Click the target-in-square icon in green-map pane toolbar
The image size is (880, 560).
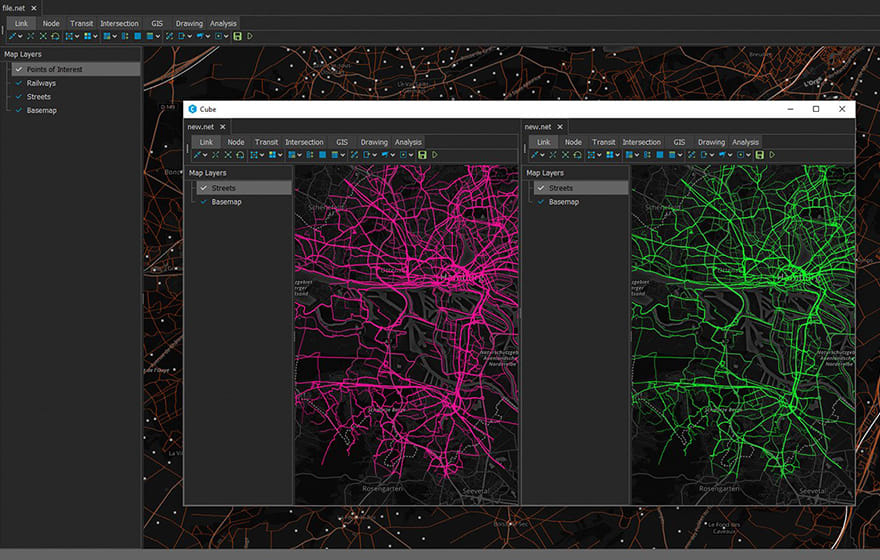point(741,154)
